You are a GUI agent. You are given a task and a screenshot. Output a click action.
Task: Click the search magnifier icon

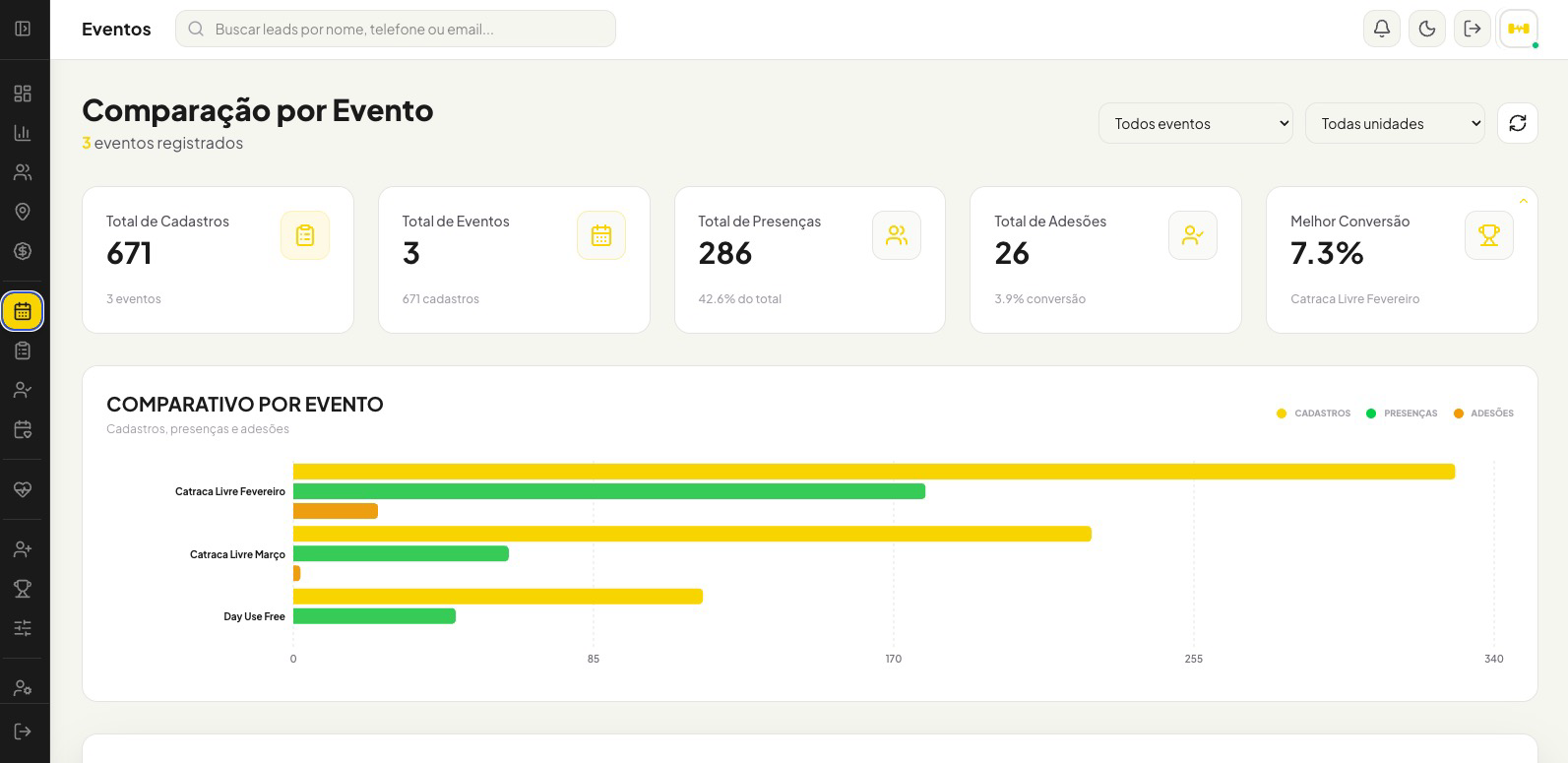(196, 29)
